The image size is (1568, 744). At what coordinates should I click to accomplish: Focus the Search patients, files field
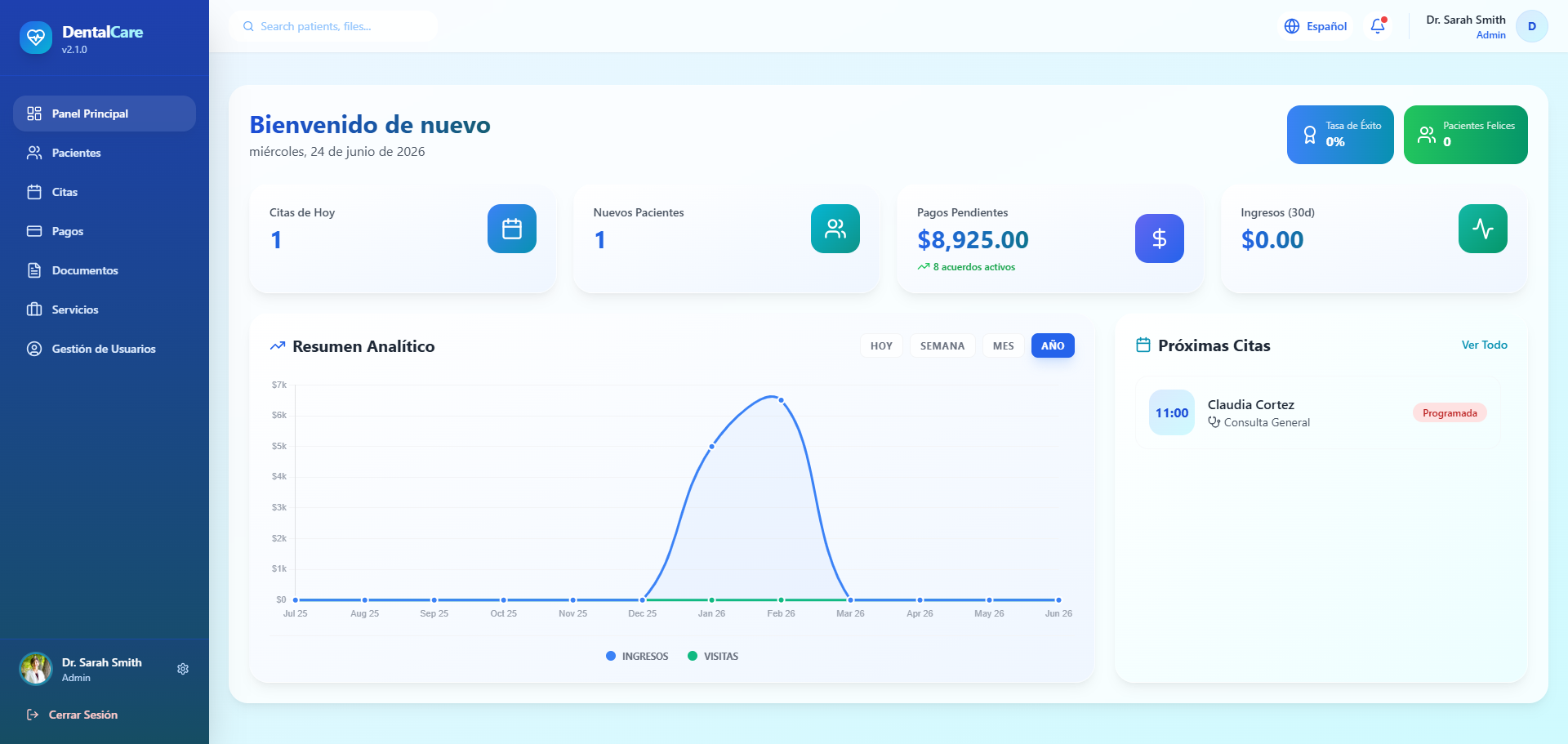[333, 26]
